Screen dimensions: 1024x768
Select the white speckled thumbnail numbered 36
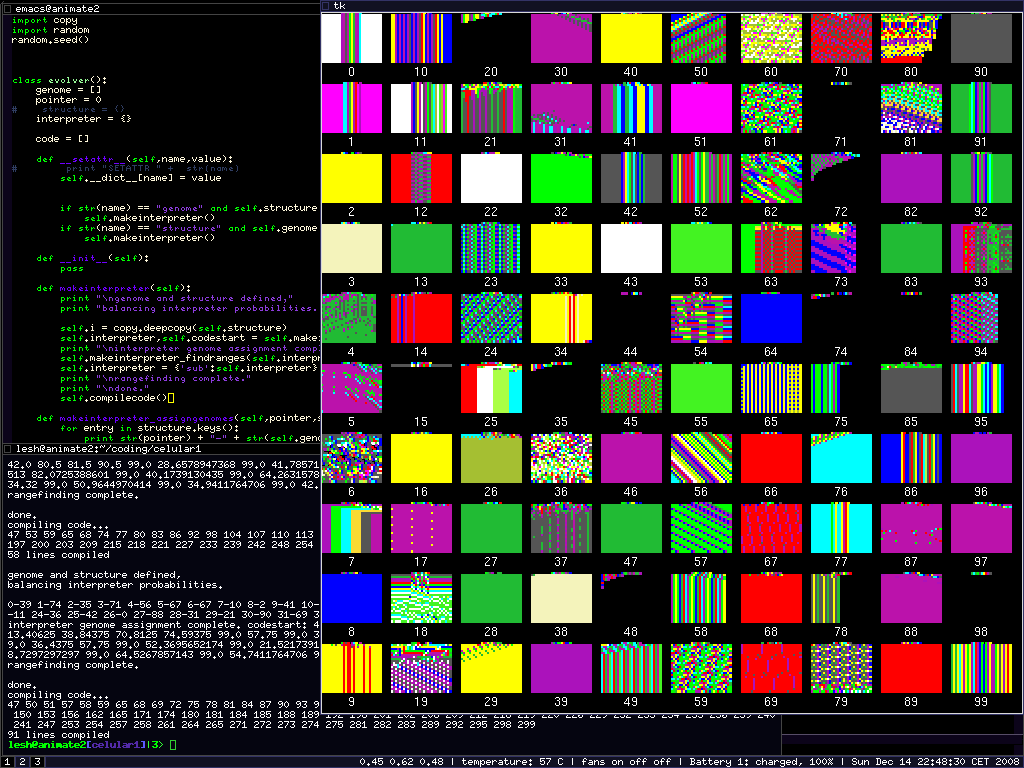pos(561,458)
